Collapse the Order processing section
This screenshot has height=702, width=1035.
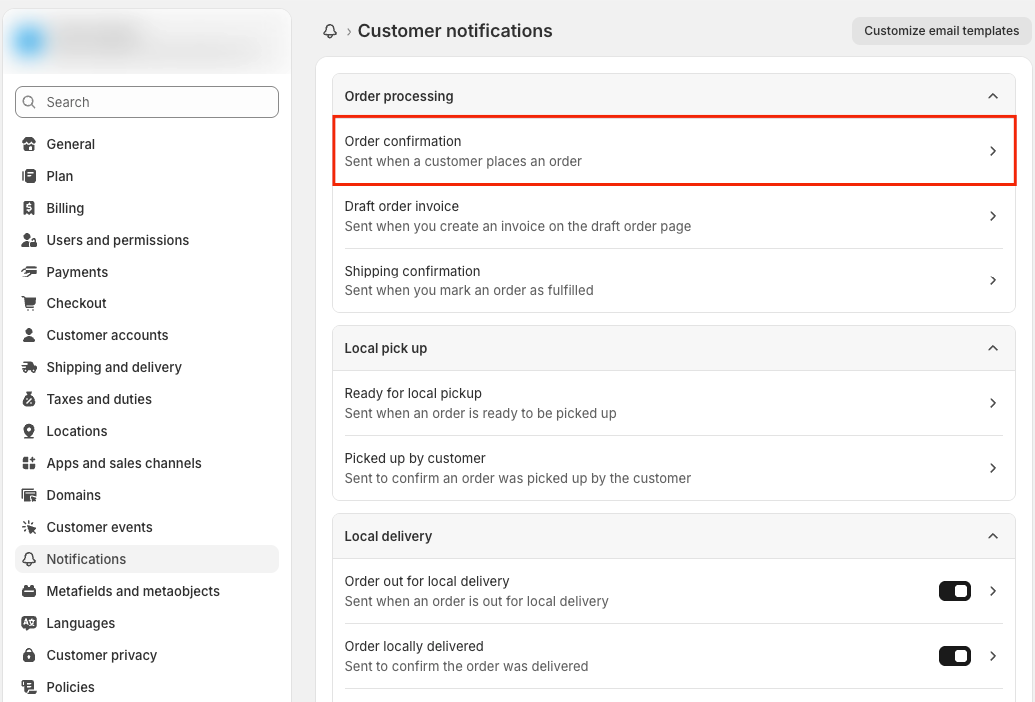click(x=993, y=96)
